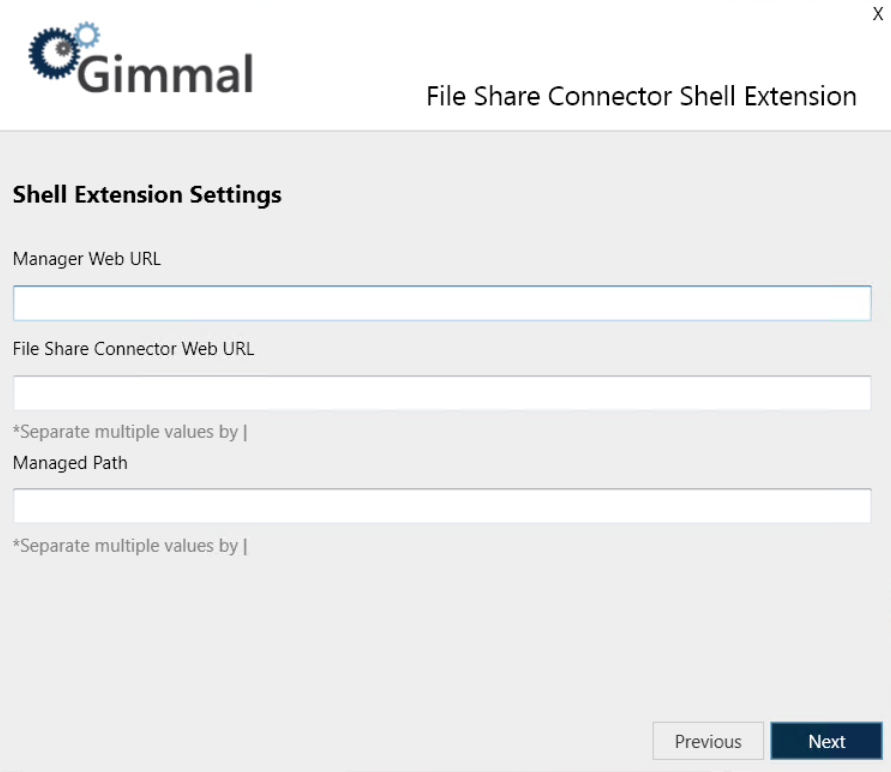Click the File Share Connector Web URL label
Screen dimensions: 891x772
click(134, 349)
